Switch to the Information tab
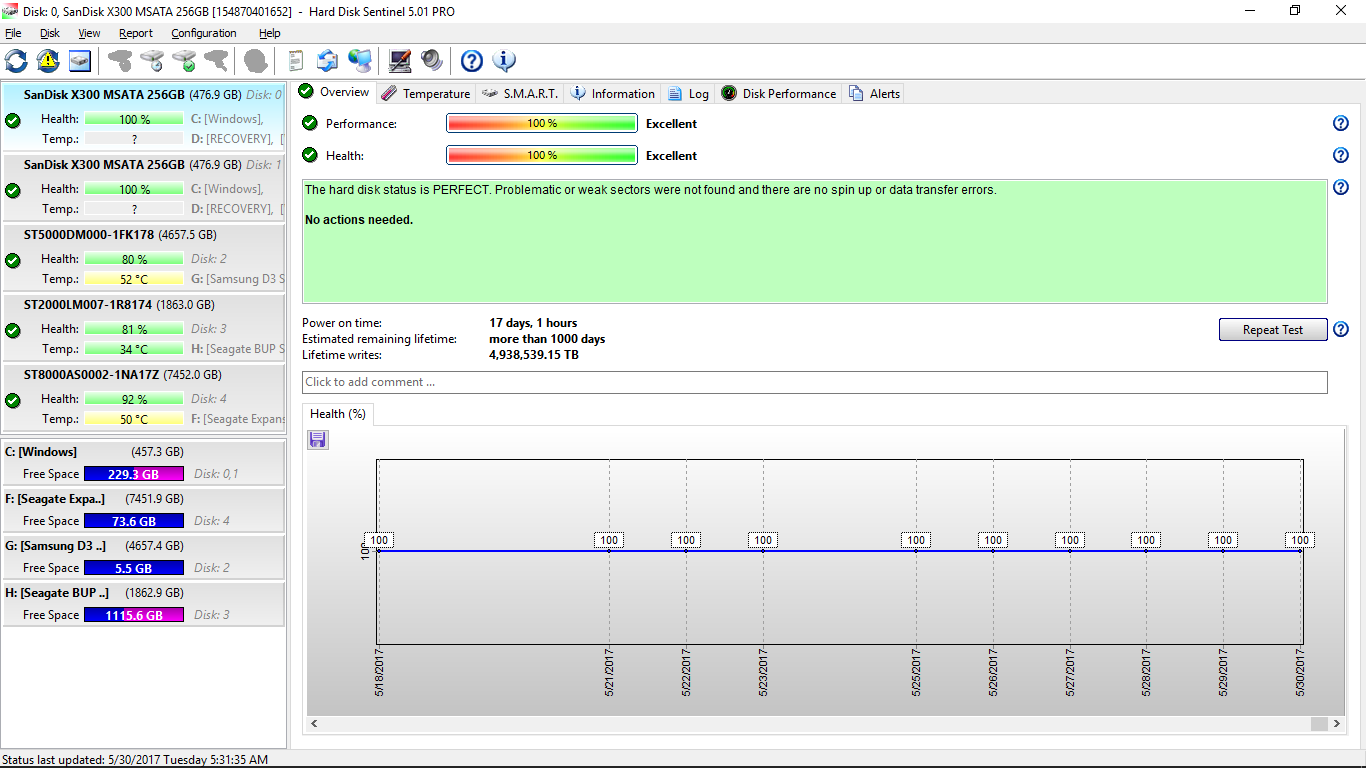This screenshot has height=768, width=1366. coord(612,94)
